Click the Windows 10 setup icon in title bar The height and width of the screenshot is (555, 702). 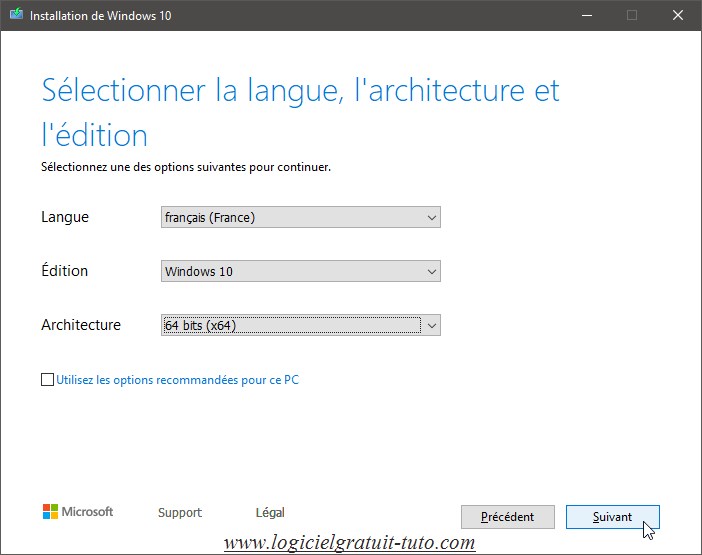point(16,15)
